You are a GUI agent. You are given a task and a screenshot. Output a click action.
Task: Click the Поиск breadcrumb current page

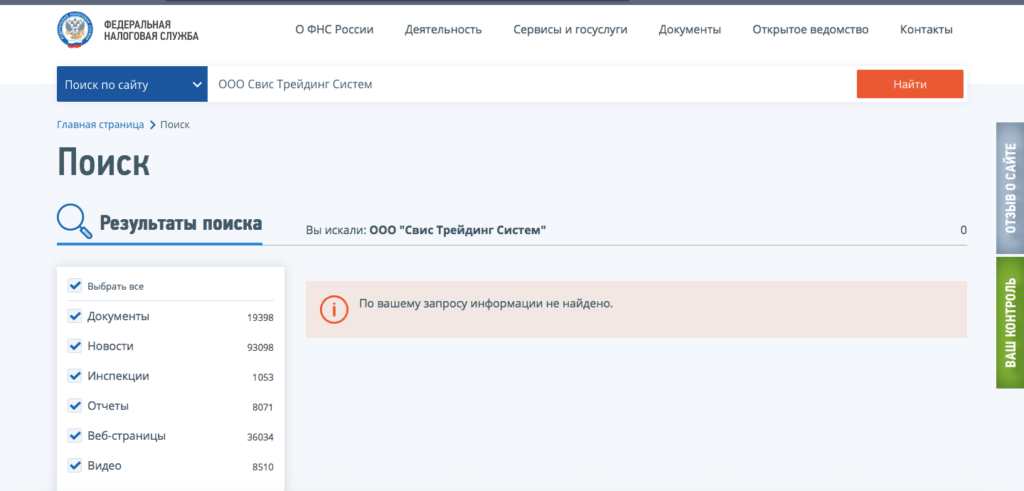(x=175, y=124)
